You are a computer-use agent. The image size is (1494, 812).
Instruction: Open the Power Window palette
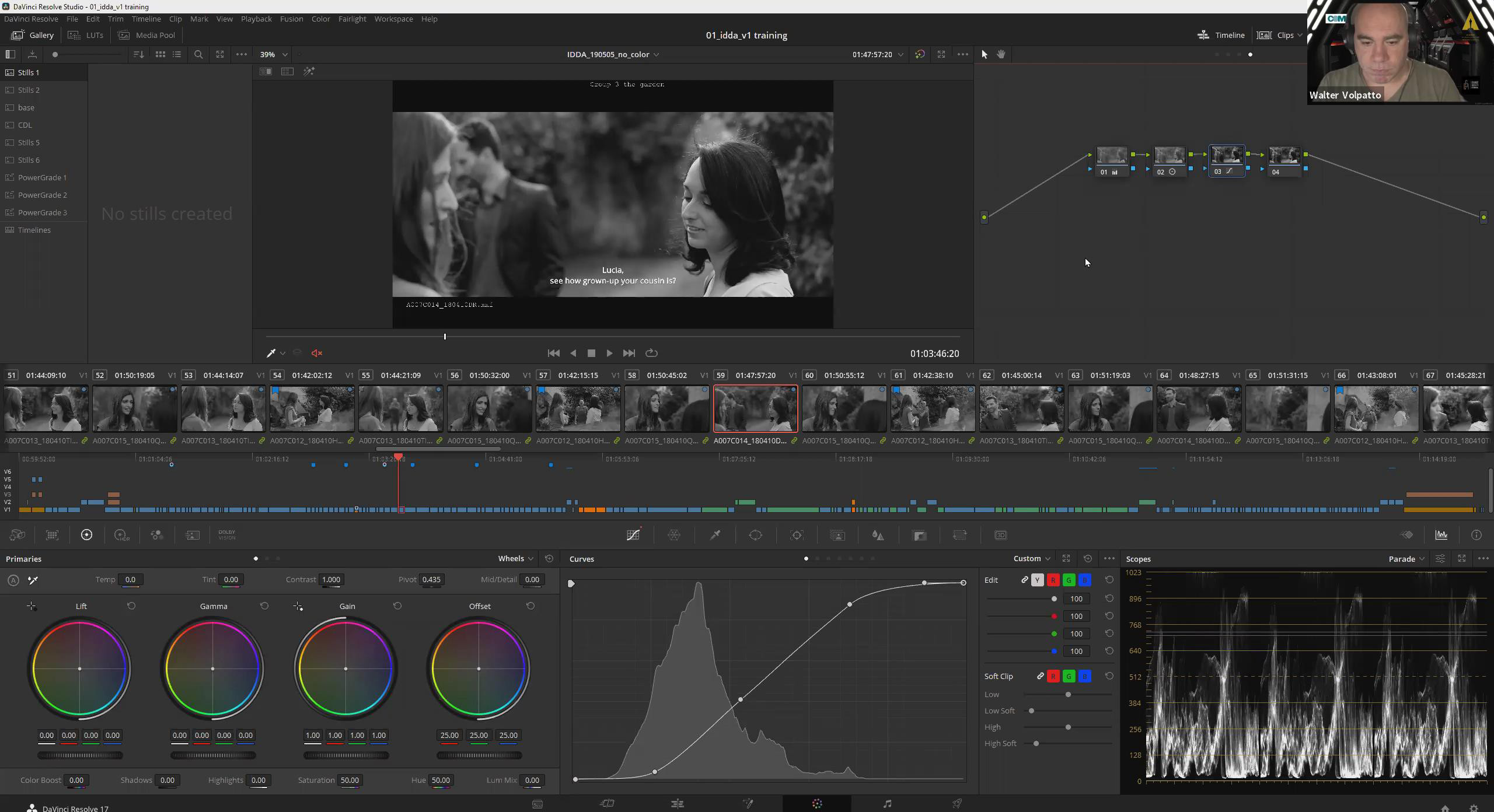pyautogui.click(x=756, y=535)
